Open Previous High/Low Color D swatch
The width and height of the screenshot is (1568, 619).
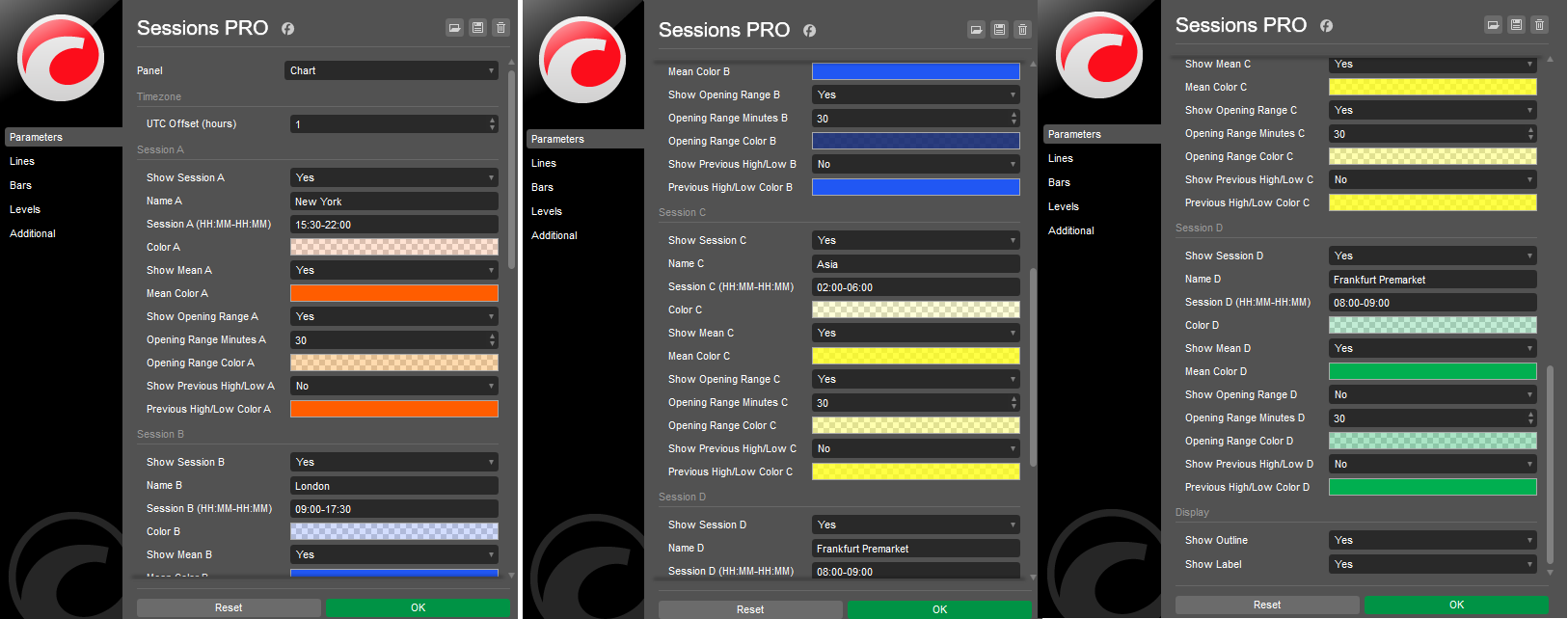(x=1433, y=487)
